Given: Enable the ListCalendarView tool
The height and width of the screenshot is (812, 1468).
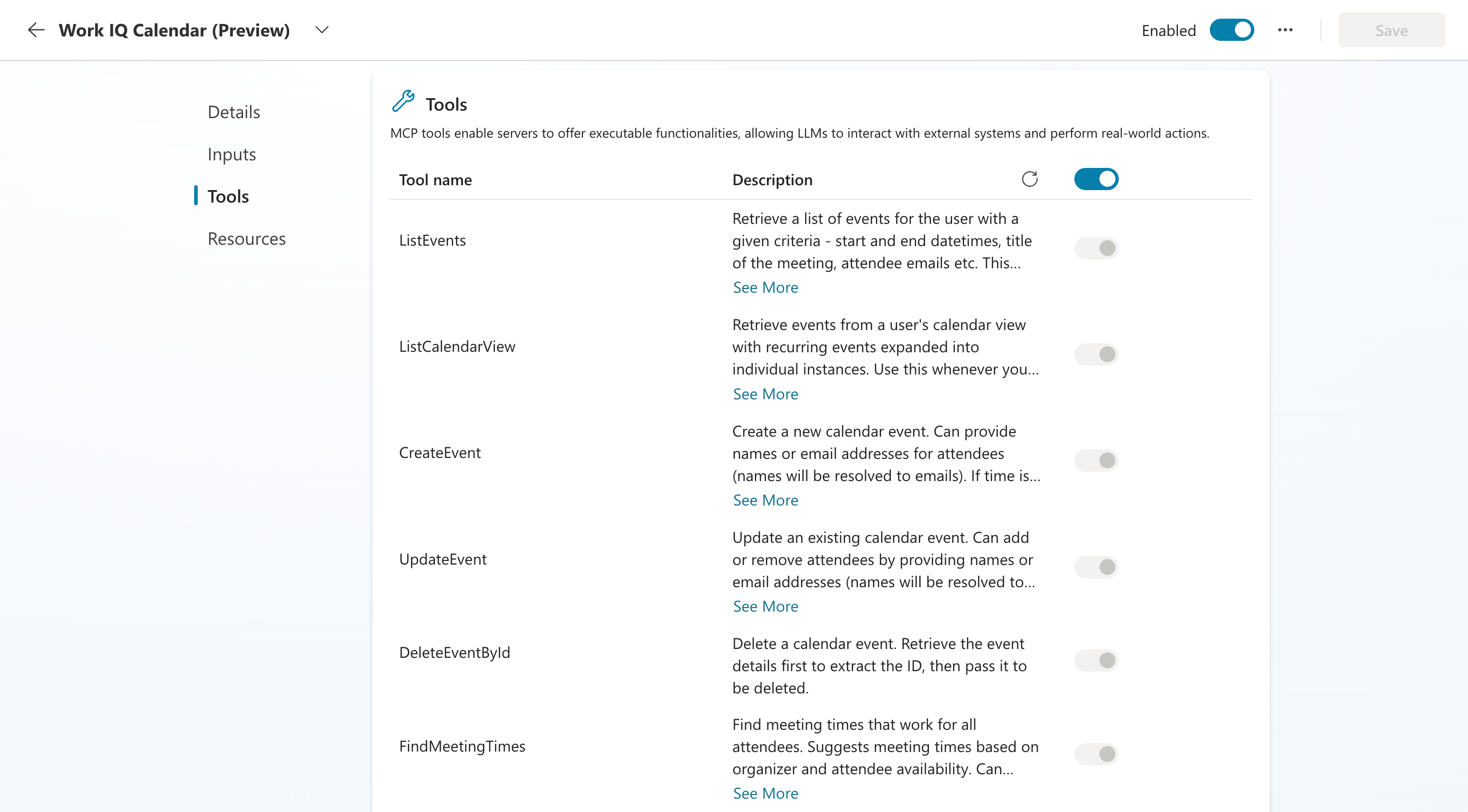Looking at the screenshot, I should (x=1096, y=354).
